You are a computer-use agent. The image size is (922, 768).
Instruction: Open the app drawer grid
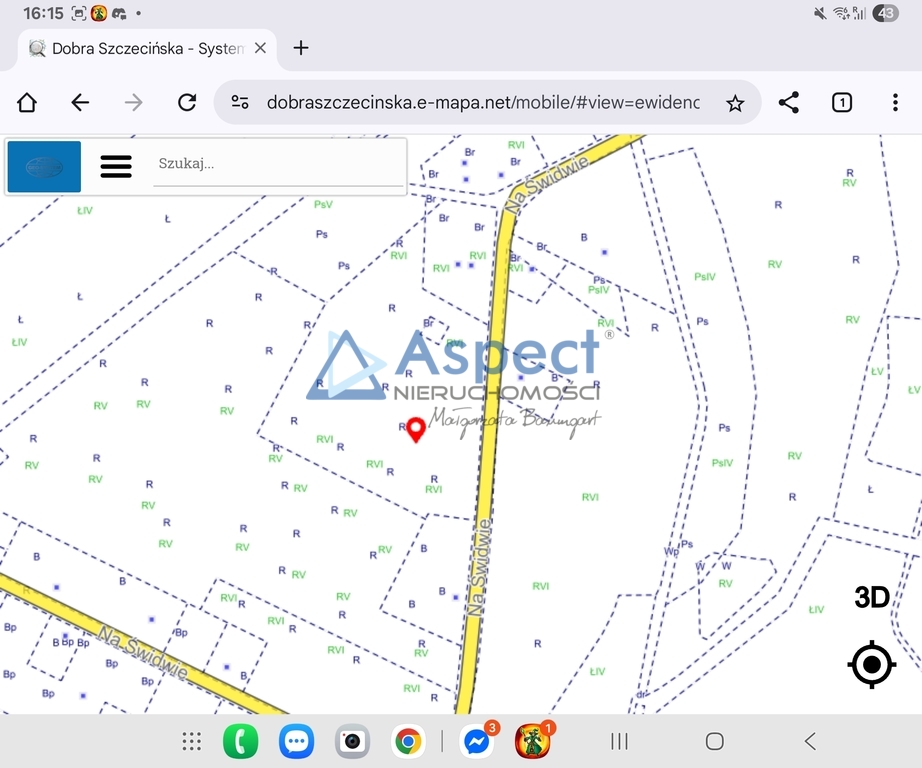[192, 742]
